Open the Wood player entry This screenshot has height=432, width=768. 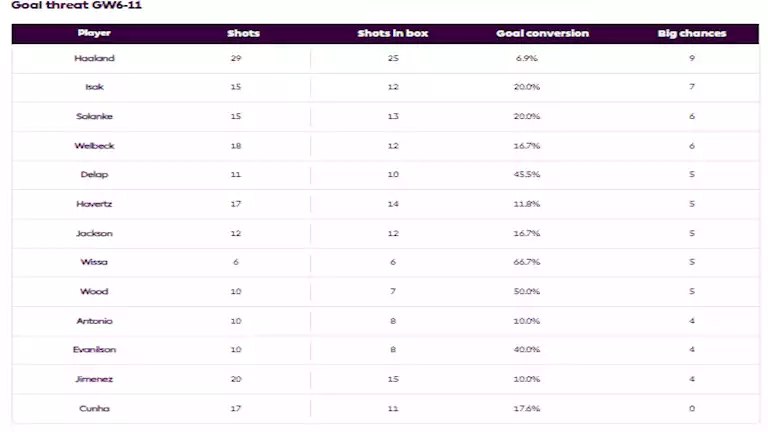tap(95, 291)
